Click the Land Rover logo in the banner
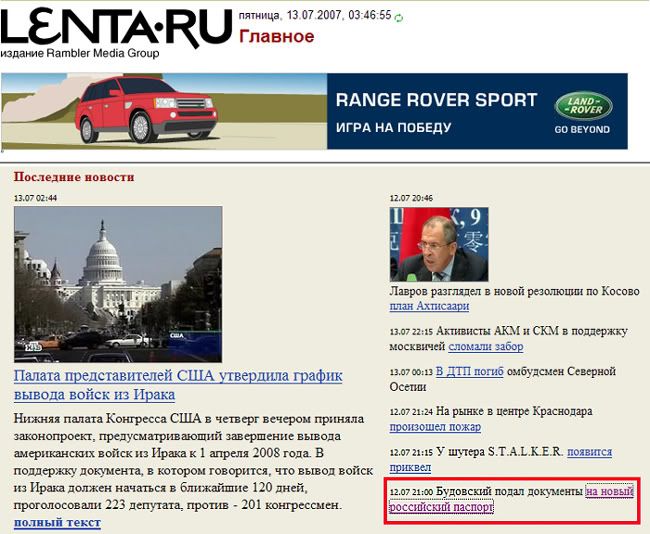Image resolution: width=650 pixels, height=534 pixels. 584,106
